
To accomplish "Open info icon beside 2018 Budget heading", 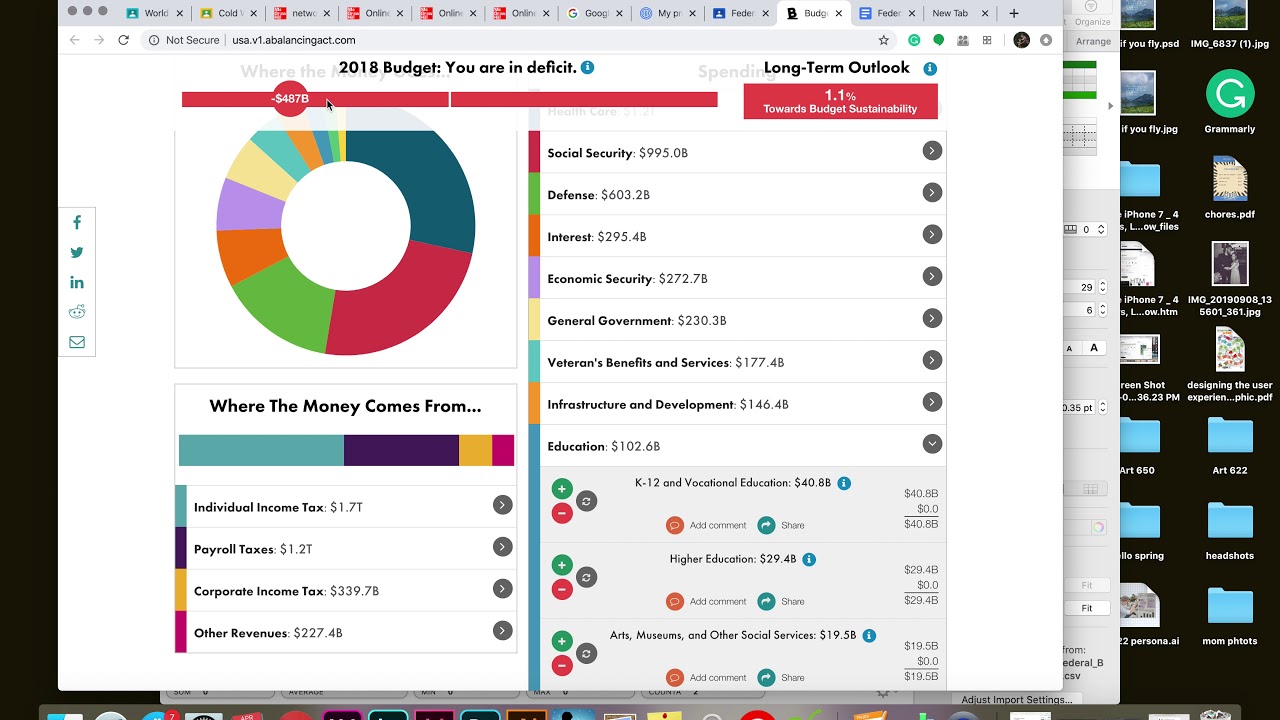I will [x=588, y=67].
